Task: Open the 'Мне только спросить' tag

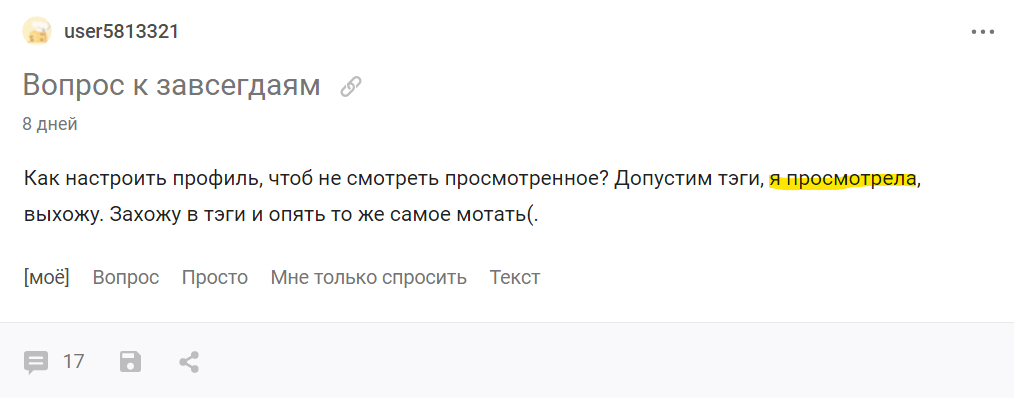Action: 369,277
